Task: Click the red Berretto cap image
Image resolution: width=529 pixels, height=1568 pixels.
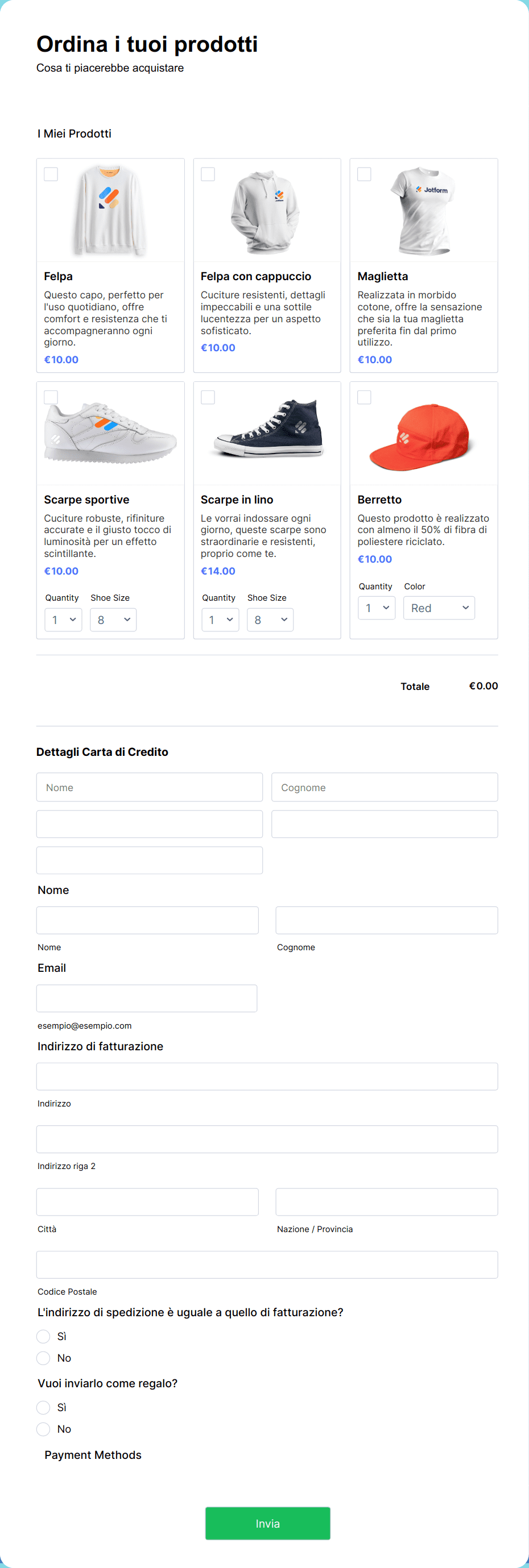Action: tap(420, 436)
